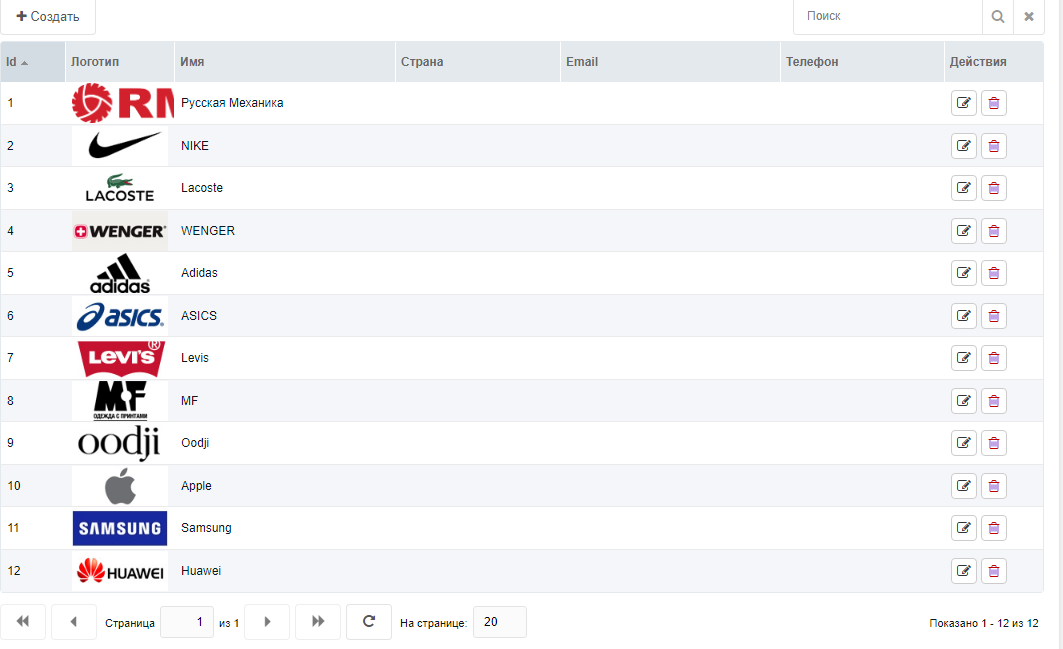Screen dimensions: 1063x649
Task: Open the rows per page selector
Action: coord(500,622)
